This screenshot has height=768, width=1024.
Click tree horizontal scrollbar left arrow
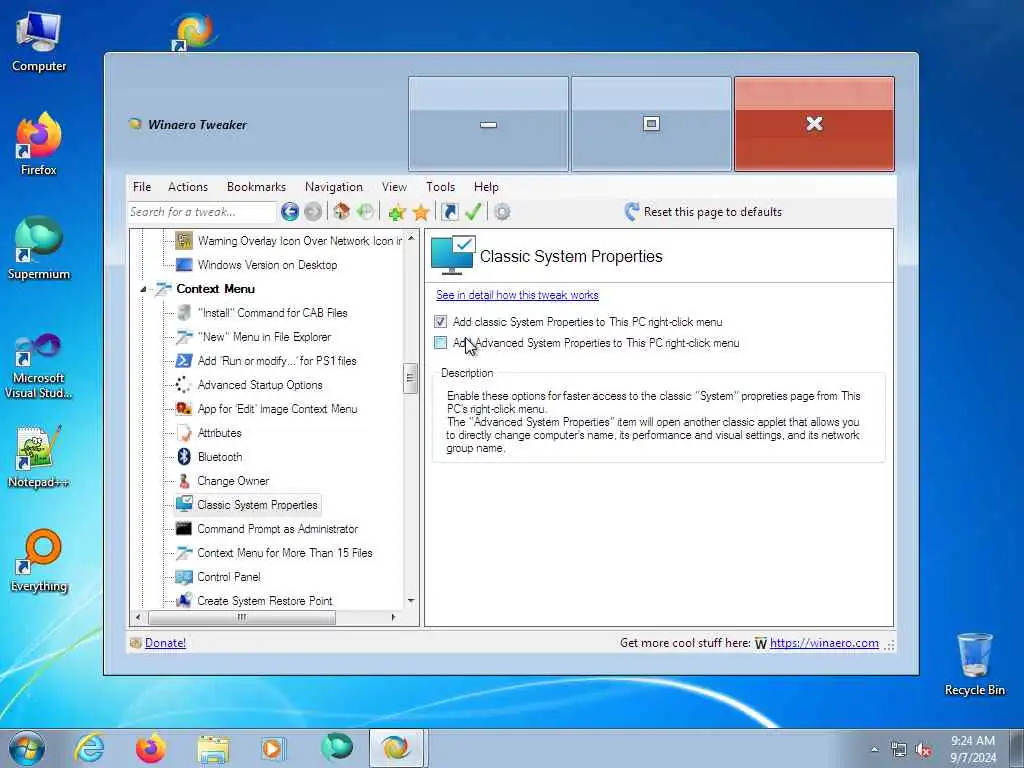click(x=137, y=617)
